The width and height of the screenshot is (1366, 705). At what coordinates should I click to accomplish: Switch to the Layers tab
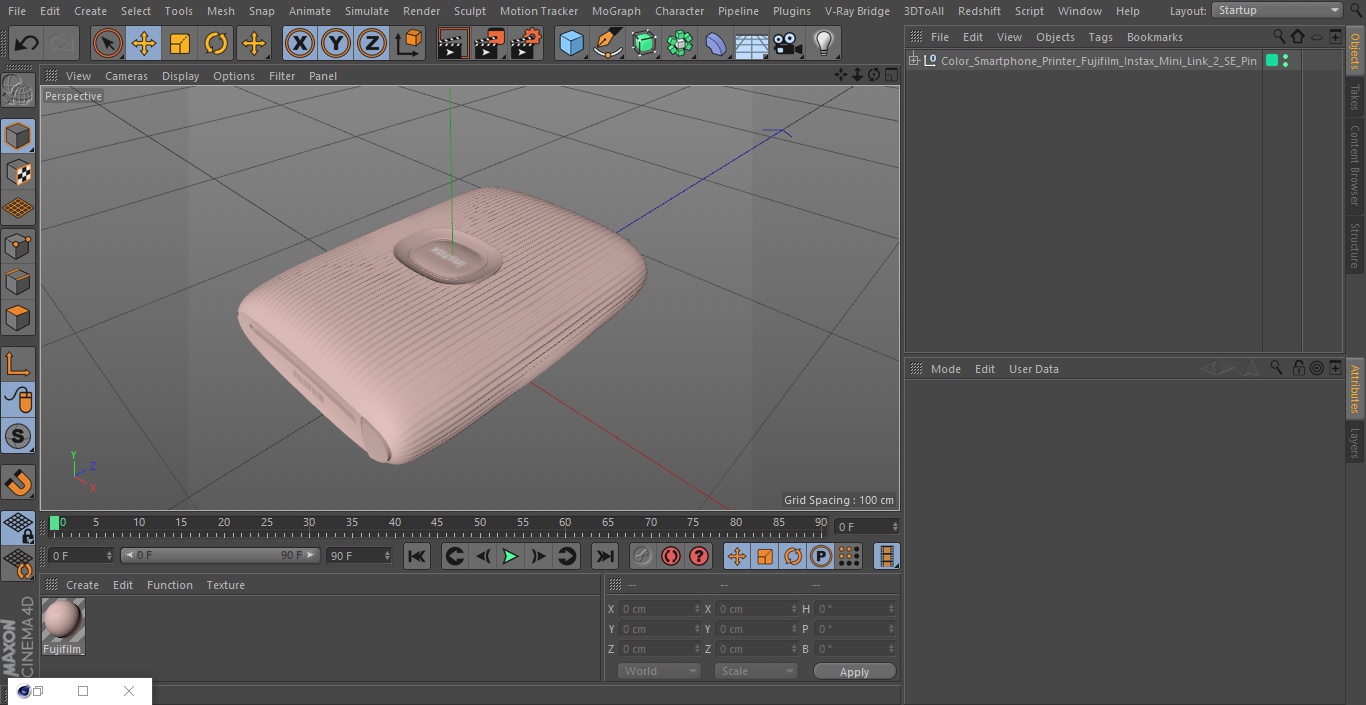pyautogui.click(x=1355, y=443)
